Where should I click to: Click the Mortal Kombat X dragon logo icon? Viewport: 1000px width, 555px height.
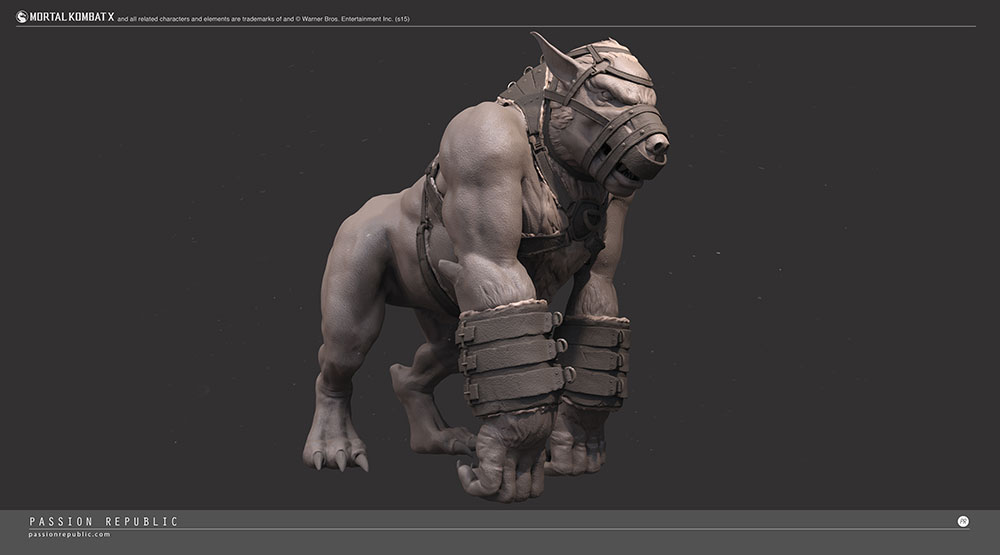tap(22, 17)
